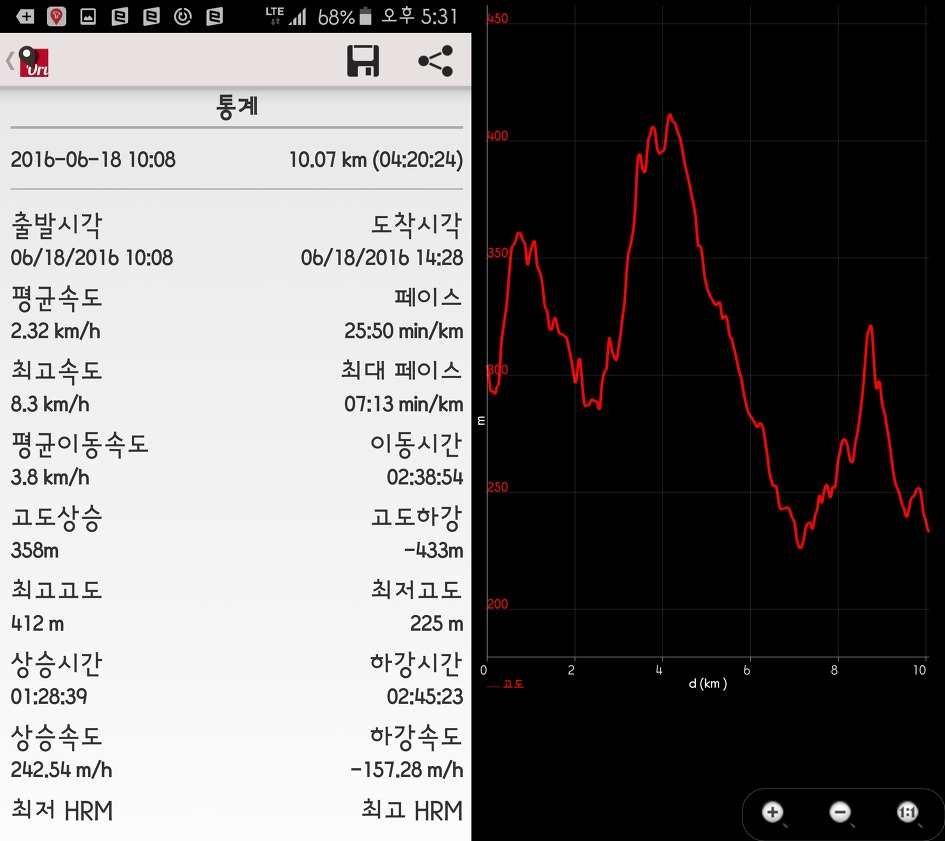Tap the 최저고도 label
Image resolution: width=945 pixels, height=841 pixels.
point(416,590)
